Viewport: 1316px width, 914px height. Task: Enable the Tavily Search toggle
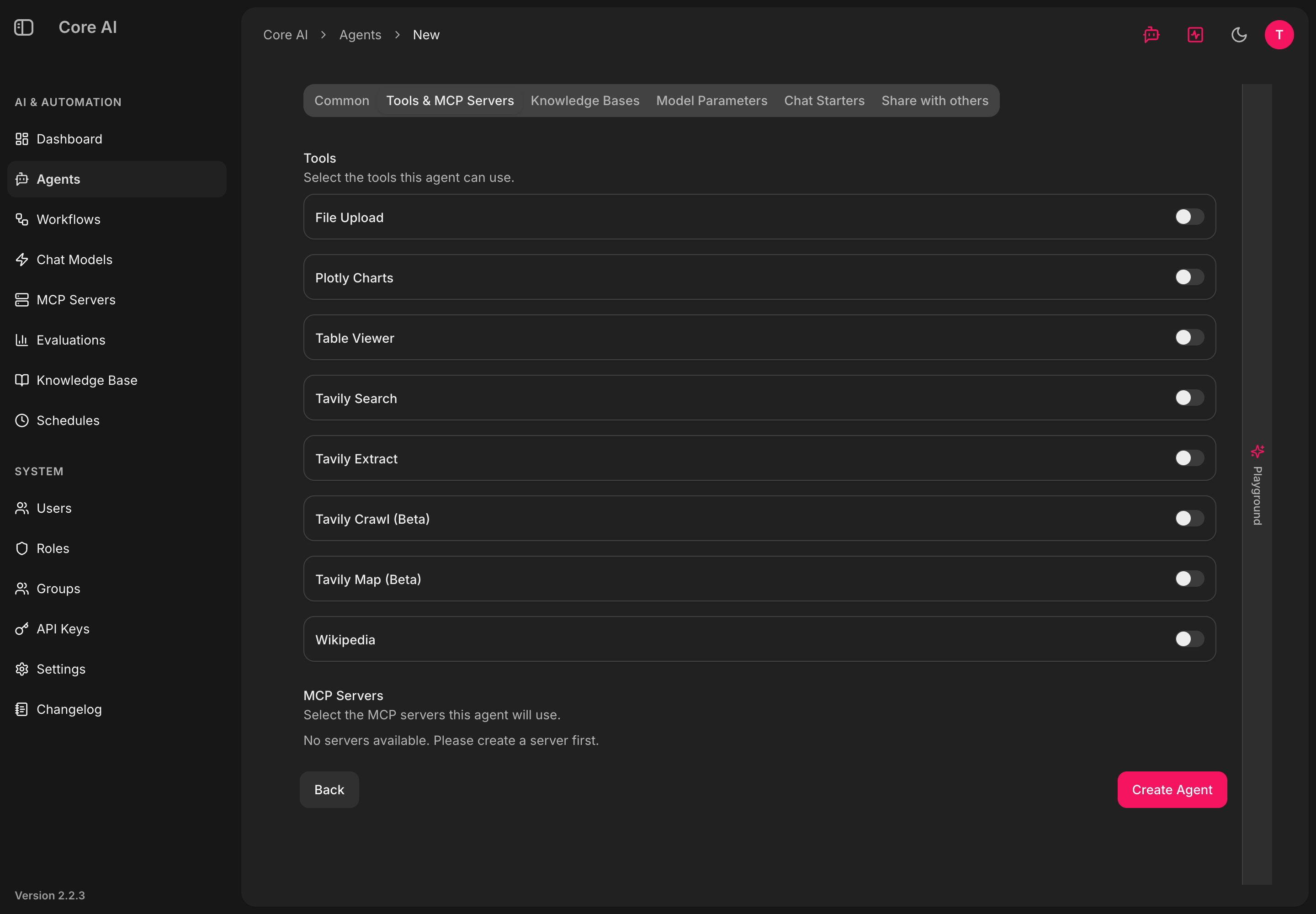click(1189, 398)
